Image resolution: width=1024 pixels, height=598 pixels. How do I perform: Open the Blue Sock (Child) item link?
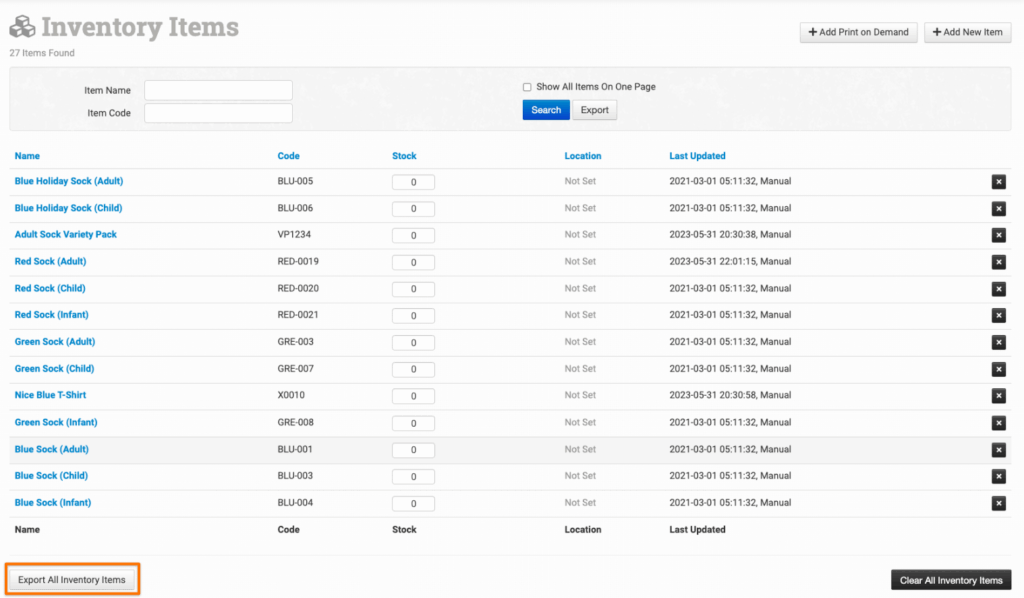pyautogui.click(x=51, y=476)
